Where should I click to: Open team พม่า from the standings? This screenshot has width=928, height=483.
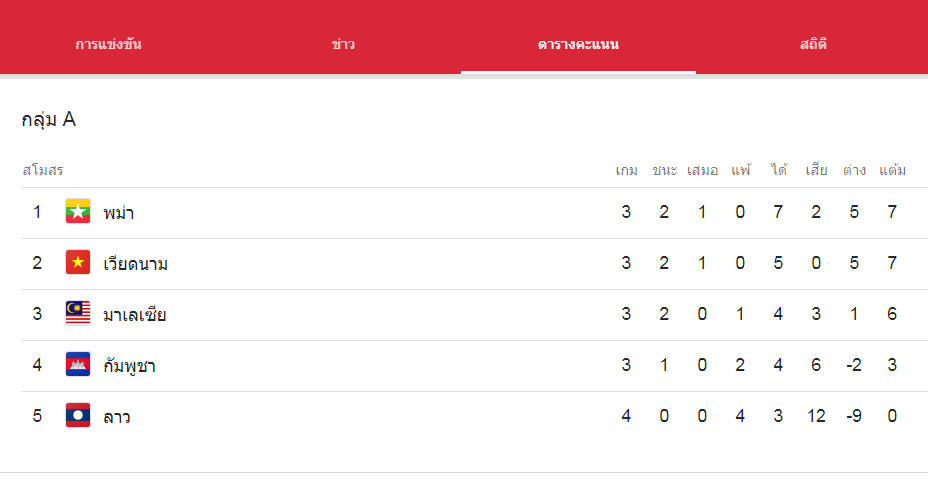tap(118, 212)
